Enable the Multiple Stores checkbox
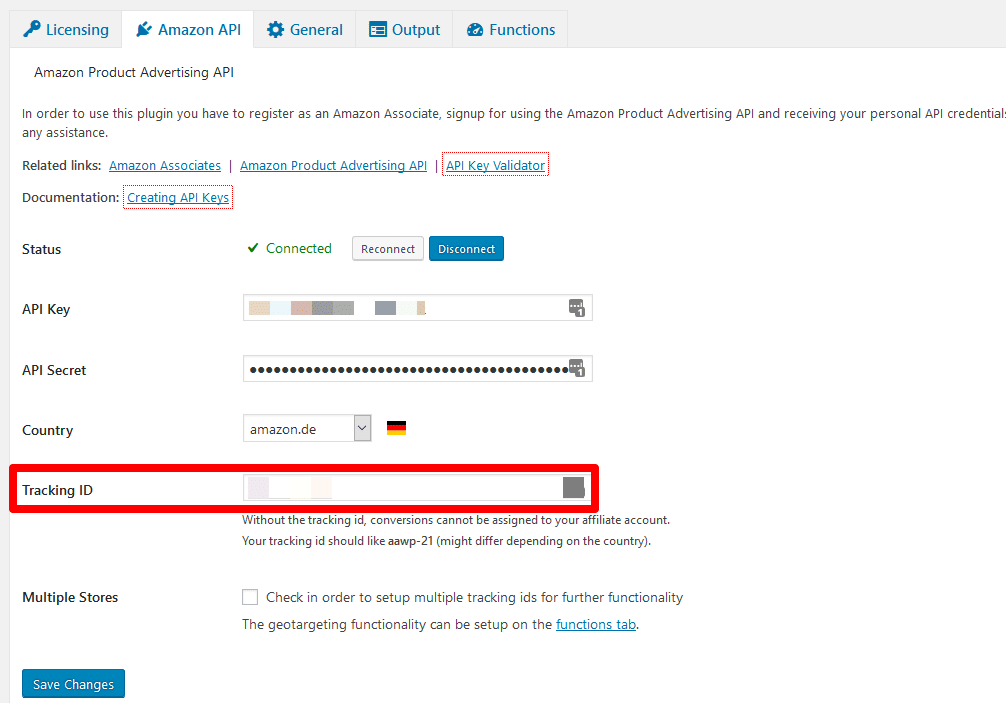The width and height of the screenshot is (1006, 703). tap(250, 598)
